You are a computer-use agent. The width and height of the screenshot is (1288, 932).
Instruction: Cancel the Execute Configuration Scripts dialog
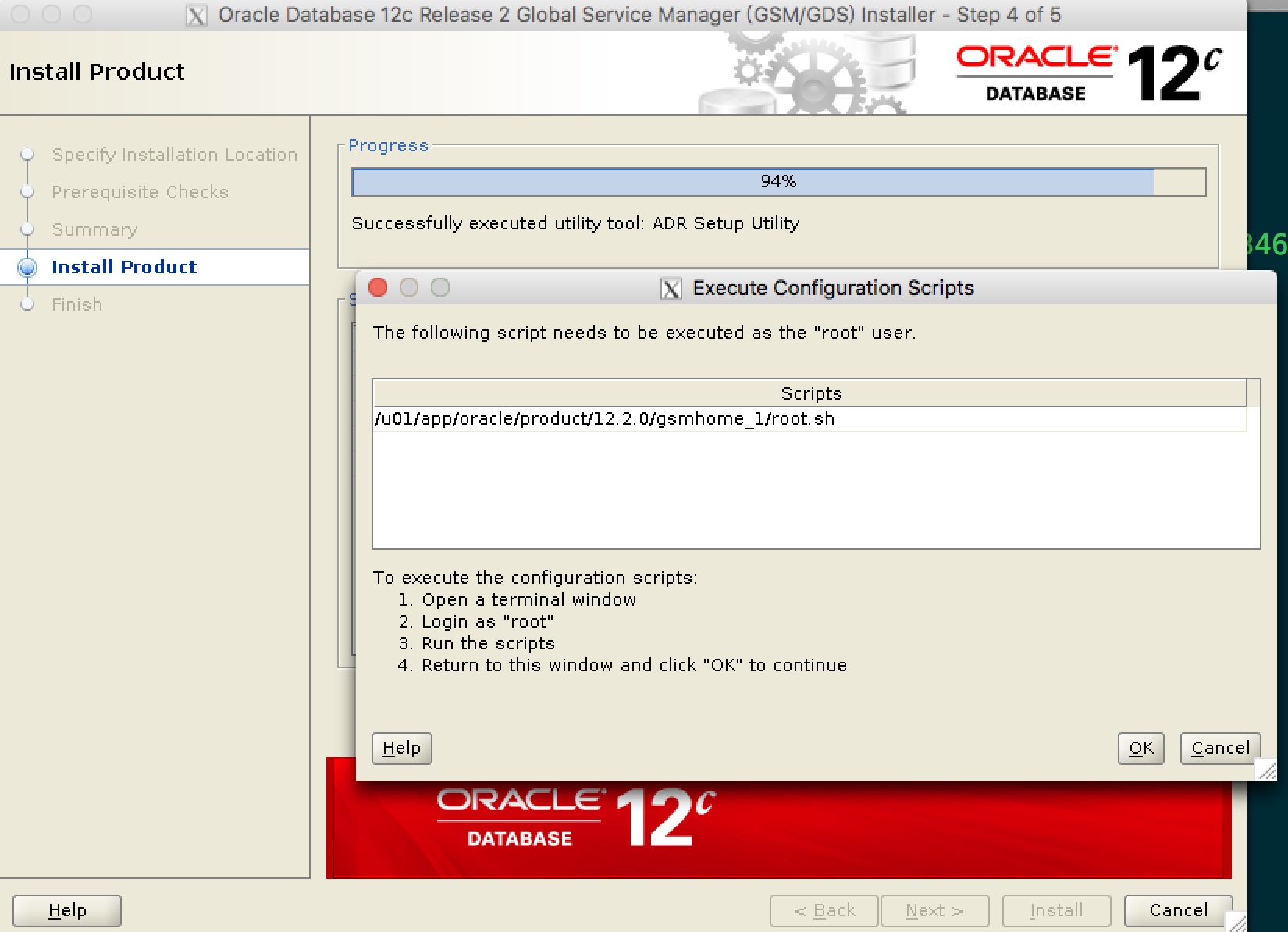[1220, 748]
